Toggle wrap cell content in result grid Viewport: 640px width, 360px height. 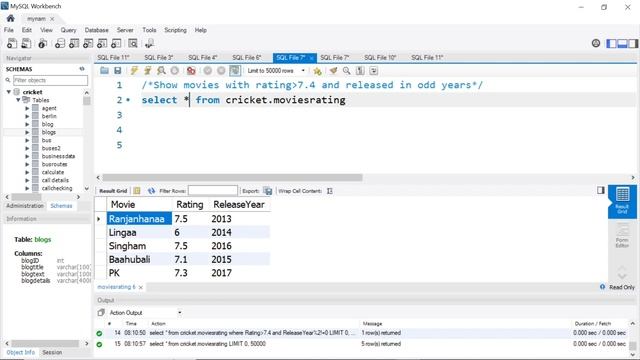pyautogui.click(x=330, y=191)
